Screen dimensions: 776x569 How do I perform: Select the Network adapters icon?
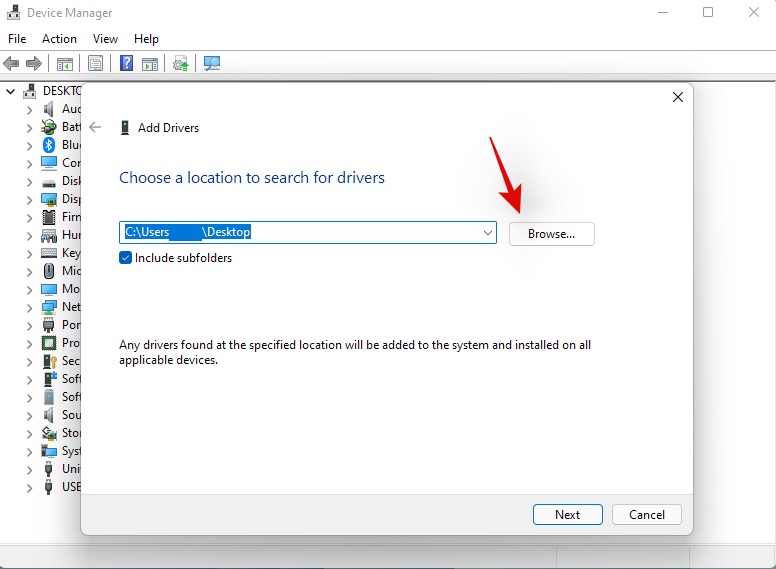point(48,307)
